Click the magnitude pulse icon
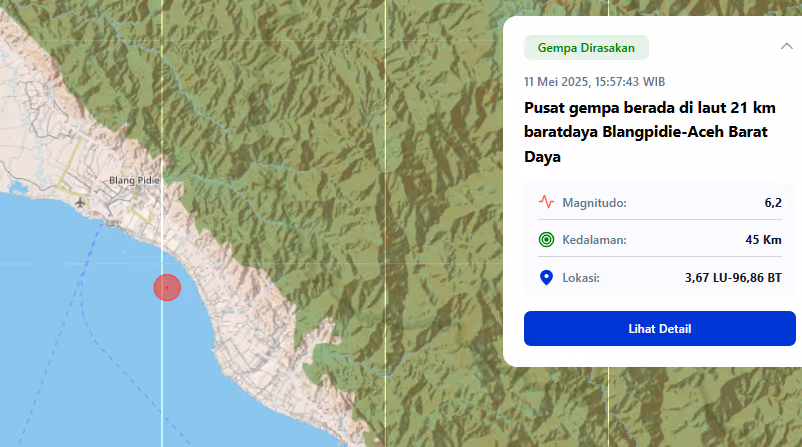 tap(546, 202)
